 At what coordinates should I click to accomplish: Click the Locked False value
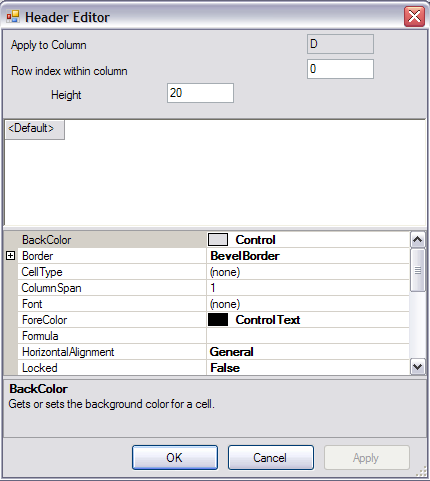coord(225,368)
